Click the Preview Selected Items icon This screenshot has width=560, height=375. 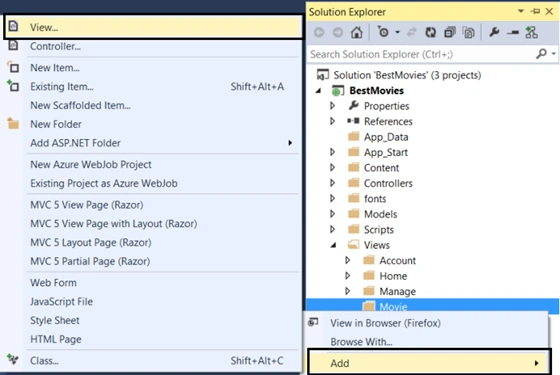point(513,33)
